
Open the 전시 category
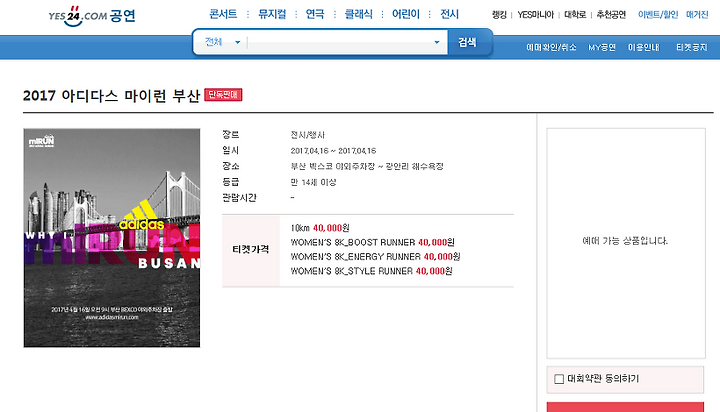pos(450,14)
